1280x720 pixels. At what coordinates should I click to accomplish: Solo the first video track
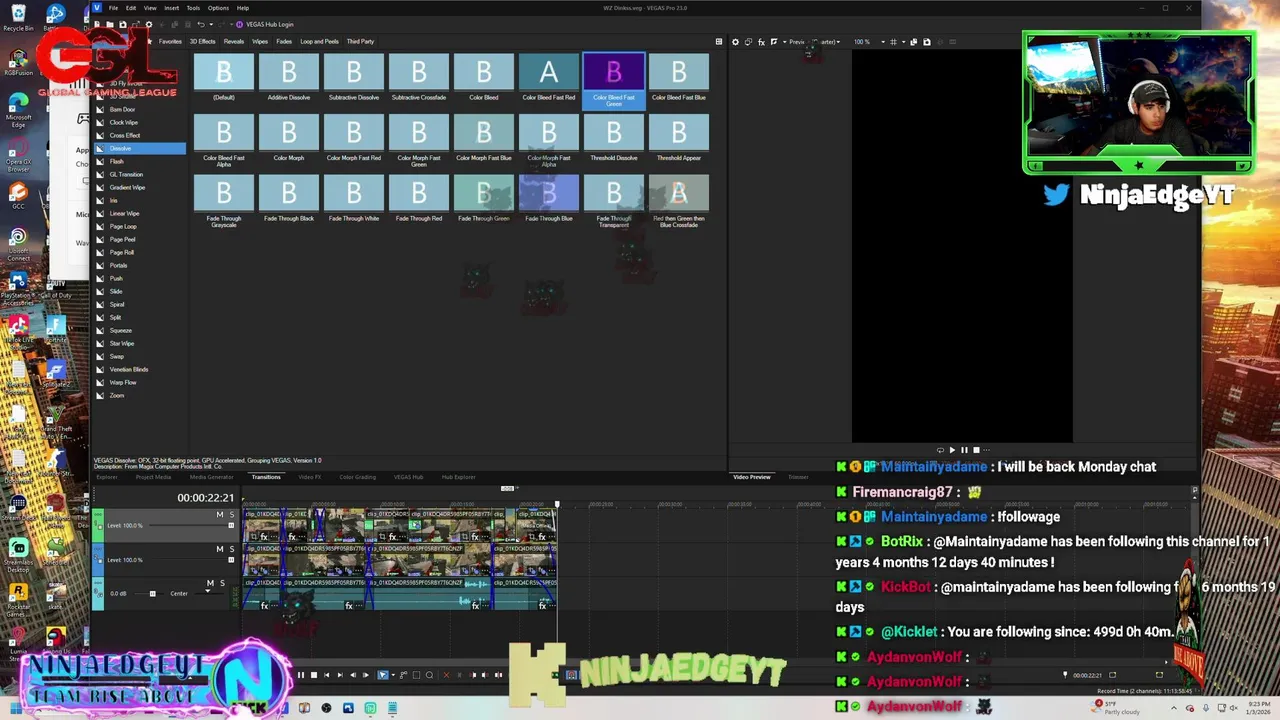232,515
